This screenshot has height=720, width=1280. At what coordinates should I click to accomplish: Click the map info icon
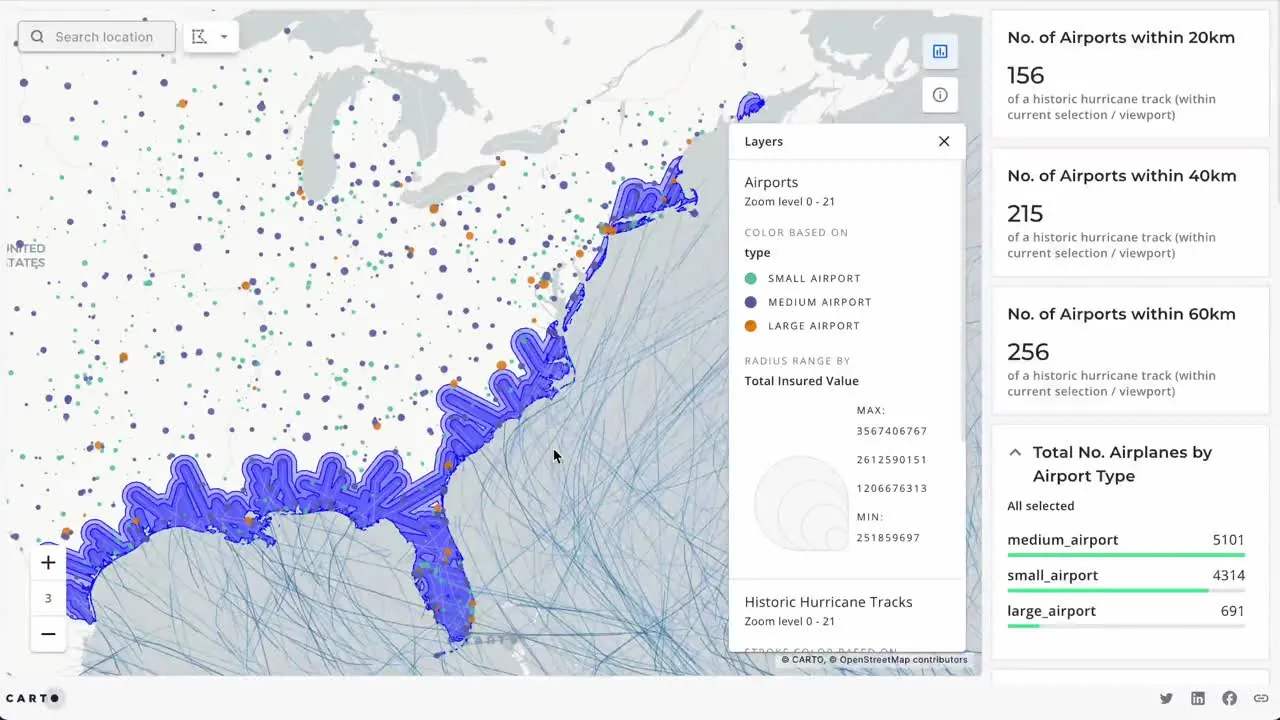pos(940,95)
